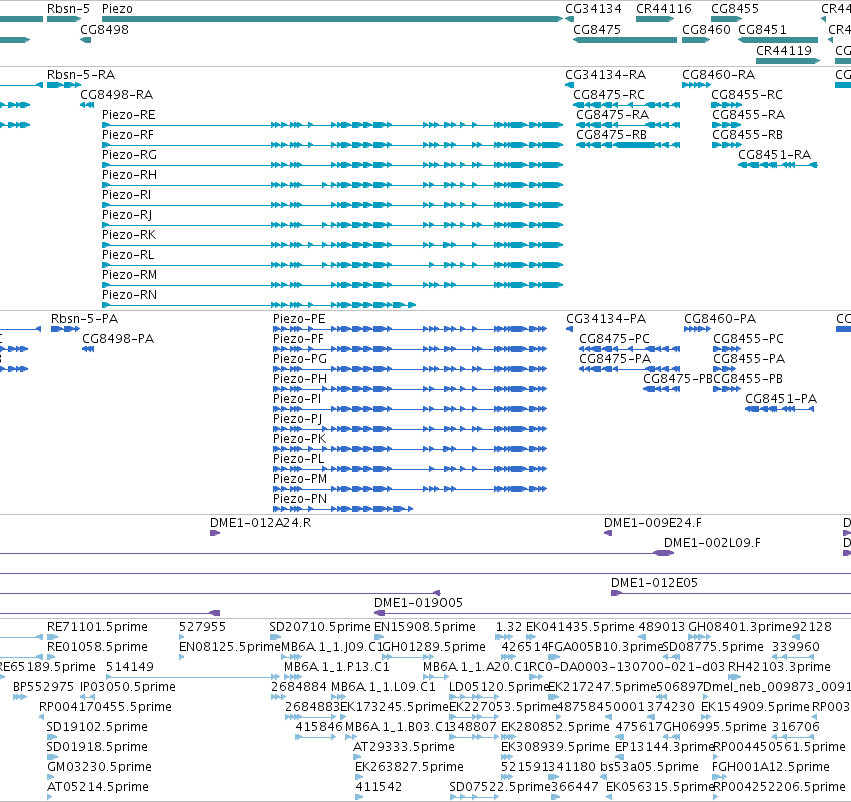Select the EN15908.5prime EST label
Screen dimensions: 851x802
(x=425, y=627)
